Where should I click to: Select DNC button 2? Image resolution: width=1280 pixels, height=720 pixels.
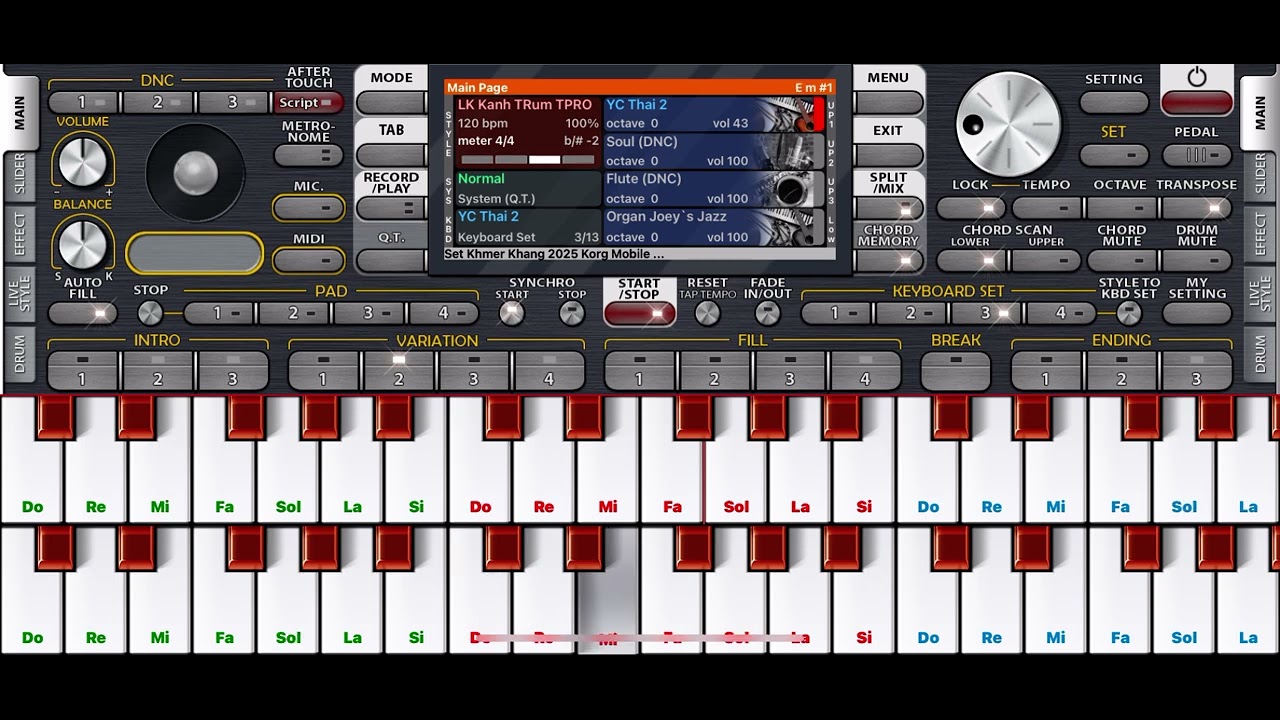pos(159,102)
